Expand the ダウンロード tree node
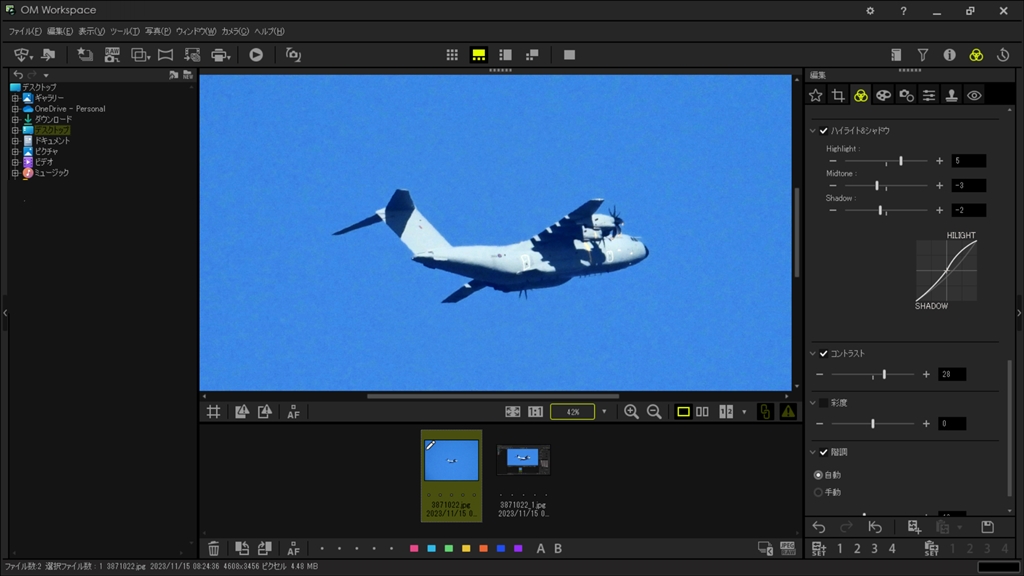1024x576 pixels. [15, 120]
